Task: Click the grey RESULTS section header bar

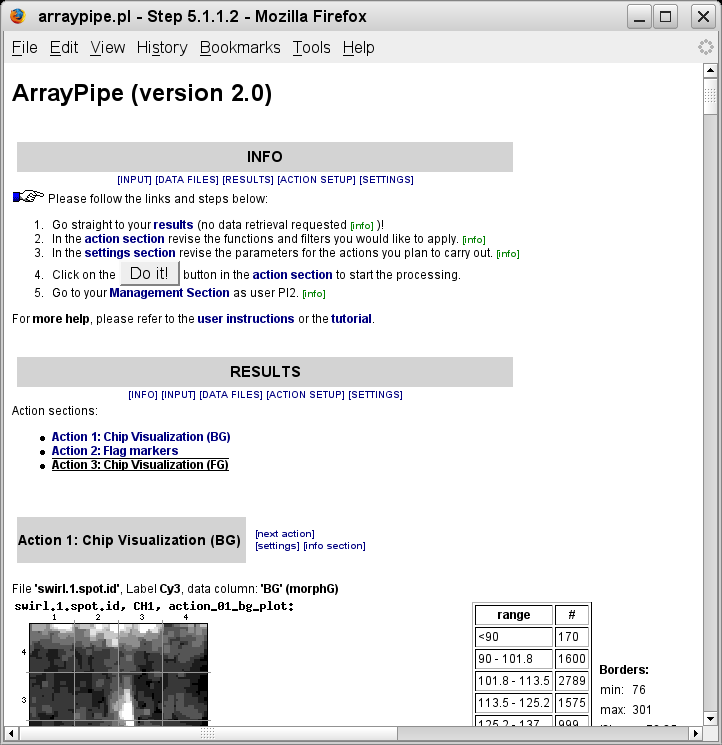Action: [x=265, y=372]
